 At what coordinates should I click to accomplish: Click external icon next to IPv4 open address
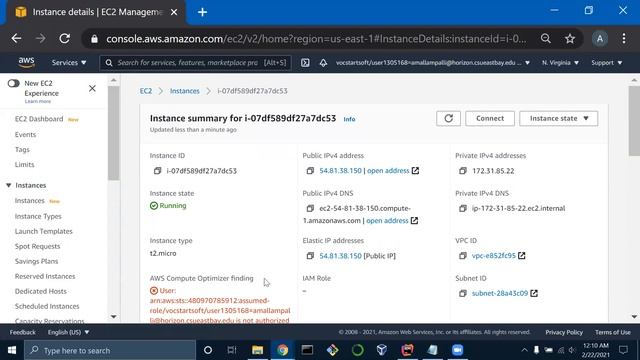point(415,171)
